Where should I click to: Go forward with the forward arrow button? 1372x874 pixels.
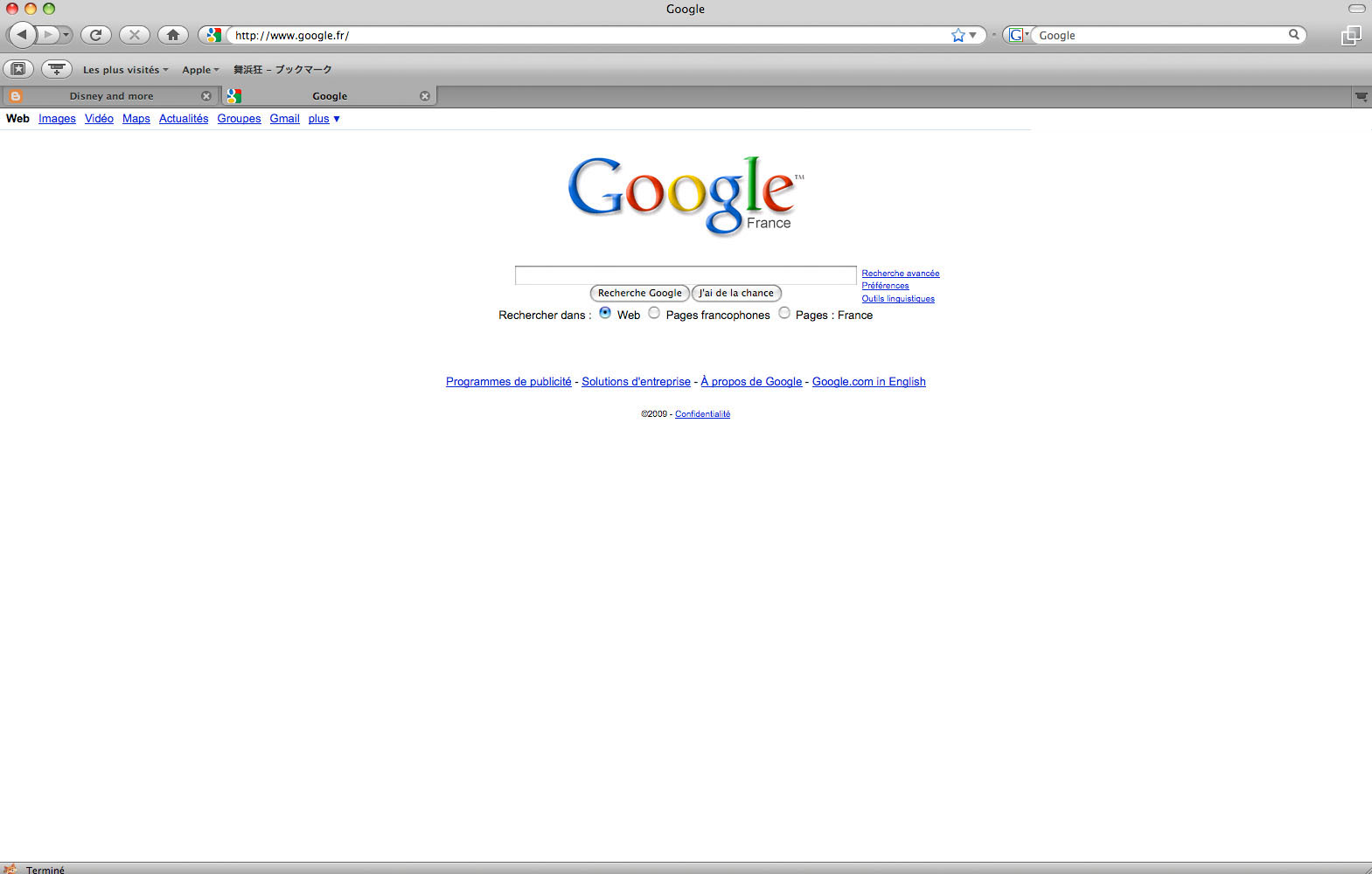tap(48, 35)
